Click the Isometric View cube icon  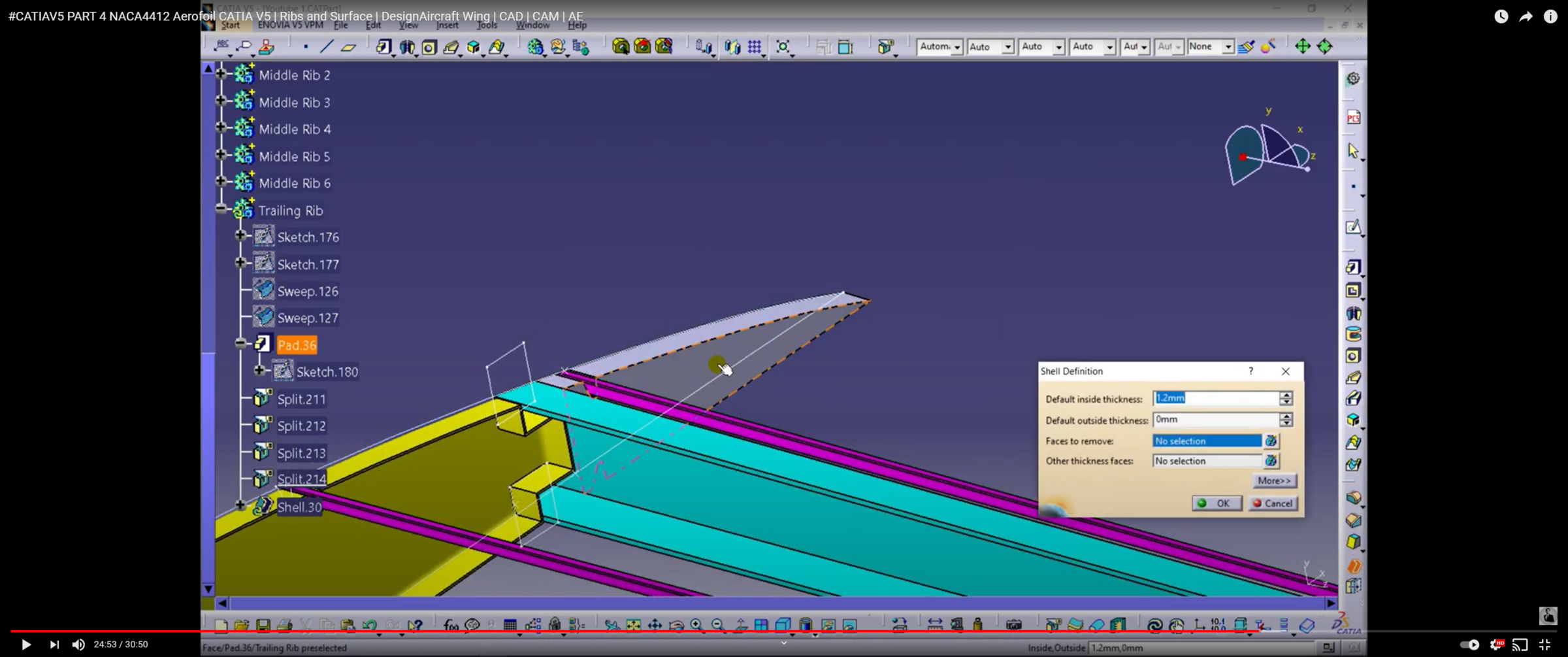click(783, 626)
